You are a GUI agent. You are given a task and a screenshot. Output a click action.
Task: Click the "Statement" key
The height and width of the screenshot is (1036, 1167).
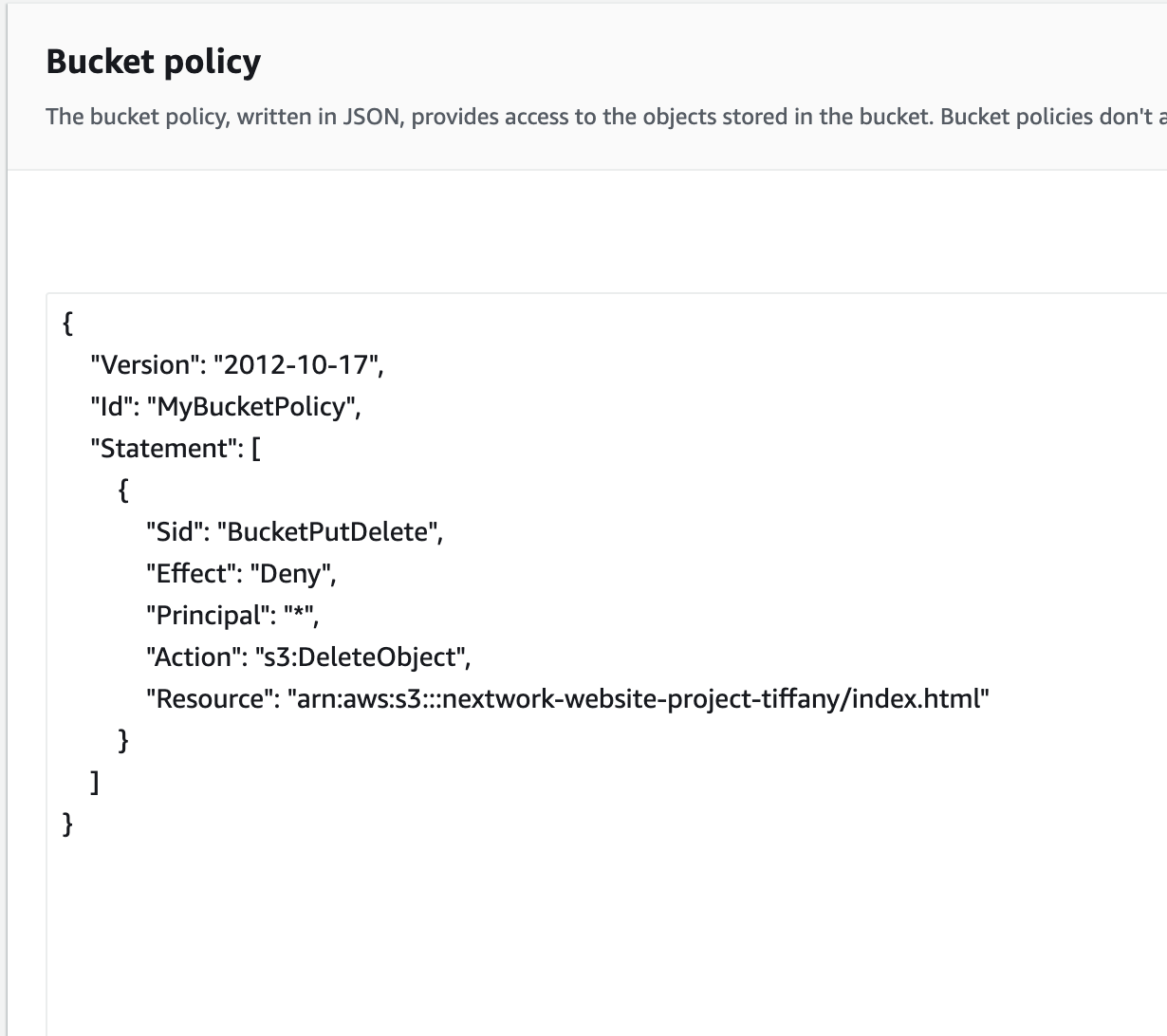pos(165,449)
